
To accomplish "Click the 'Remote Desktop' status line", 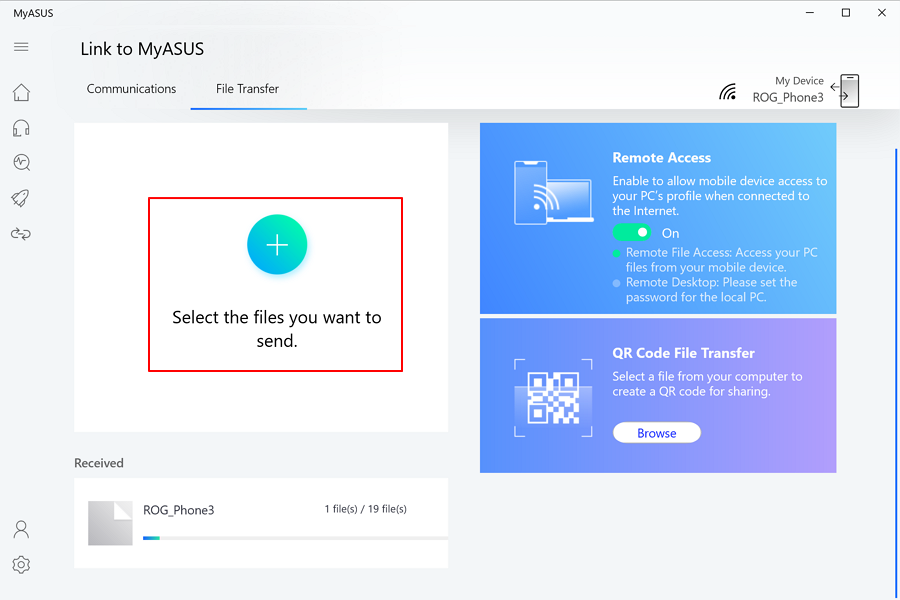I will click(x=711, y=290).
